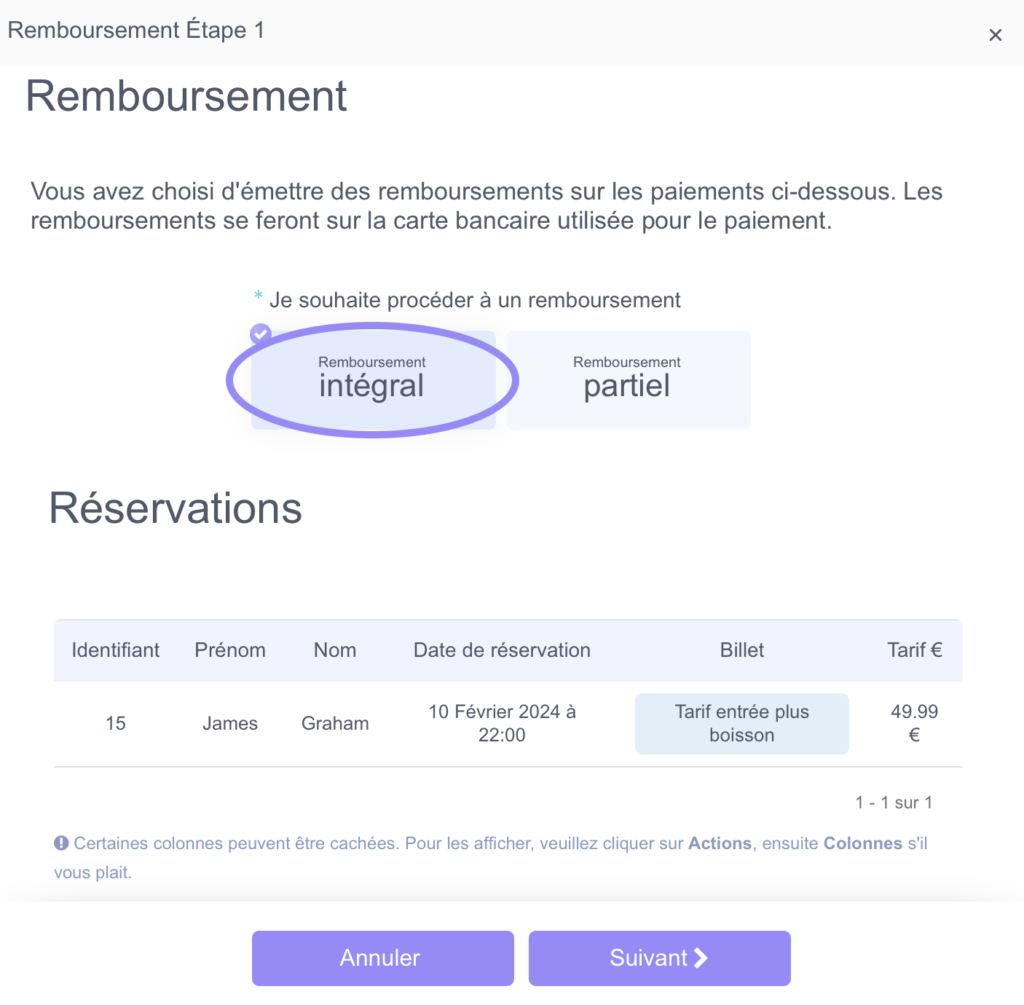Image resolution: width=1024 pixels, height=1005 pixels.
Task: Select the Remboursement intégral option
Action: (x=373, y=380)
